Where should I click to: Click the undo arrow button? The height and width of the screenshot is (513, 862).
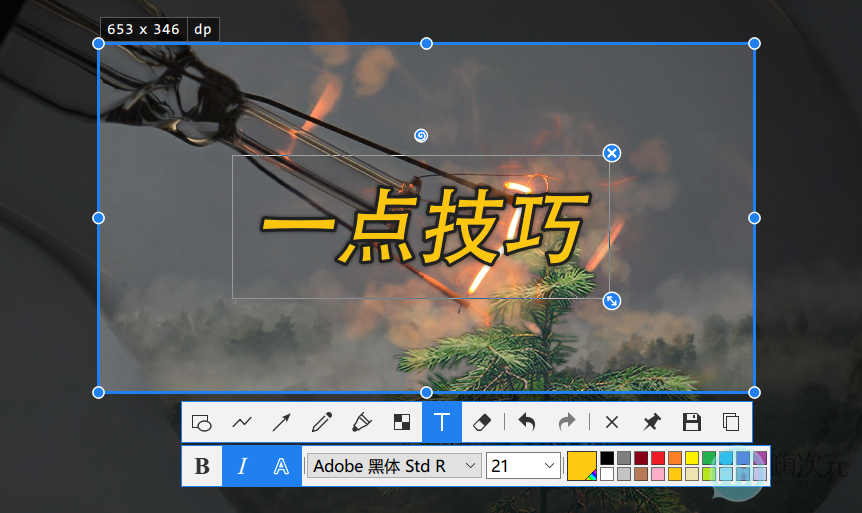point(527,423)
